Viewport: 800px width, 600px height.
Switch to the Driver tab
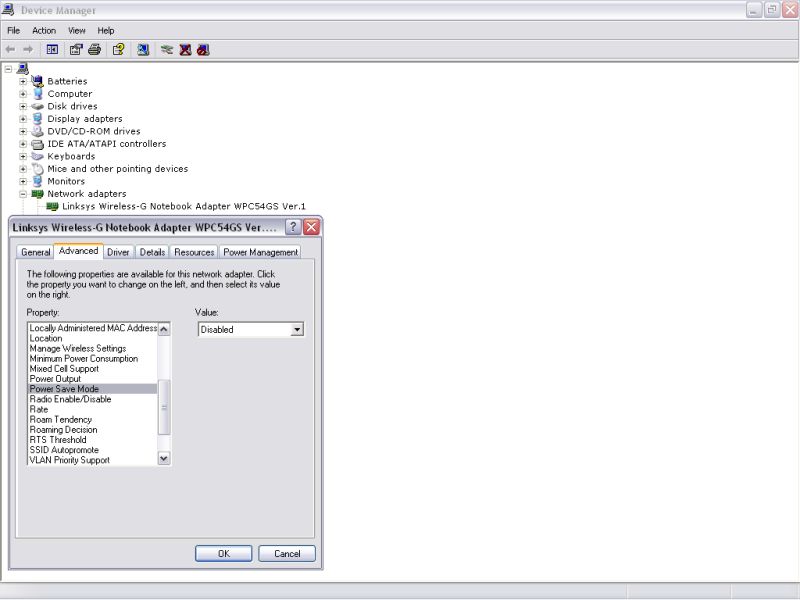(118, 252)
